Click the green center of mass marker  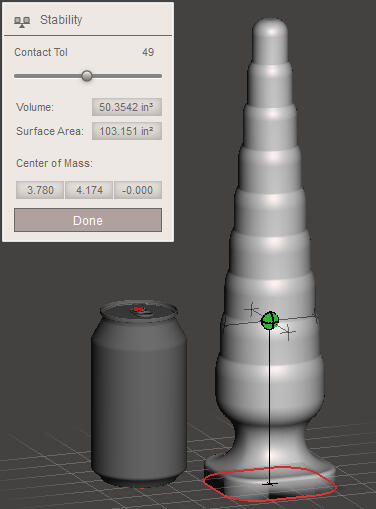tap(270, 321)
